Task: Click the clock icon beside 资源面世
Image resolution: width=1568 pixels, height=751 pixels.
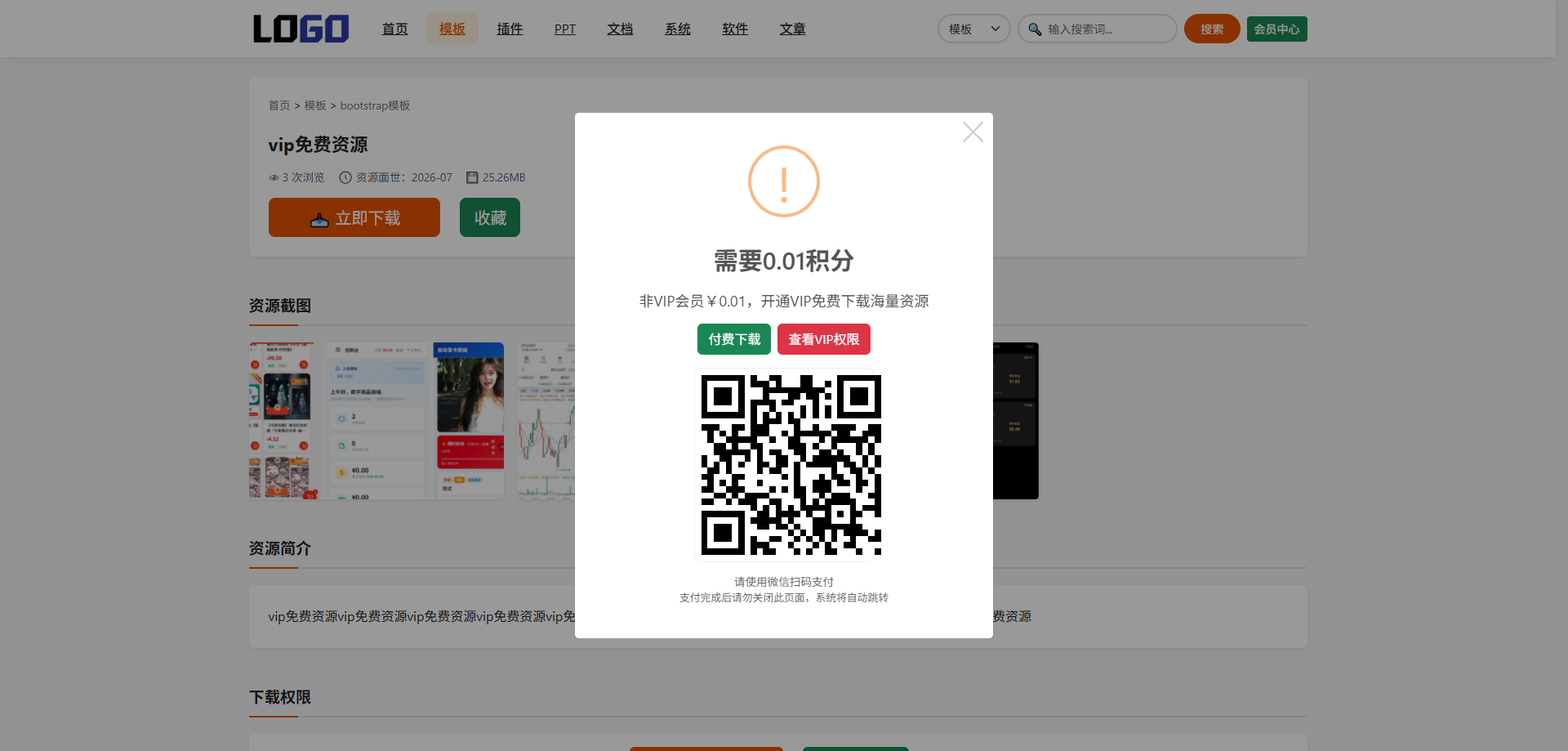Action: 345,177
